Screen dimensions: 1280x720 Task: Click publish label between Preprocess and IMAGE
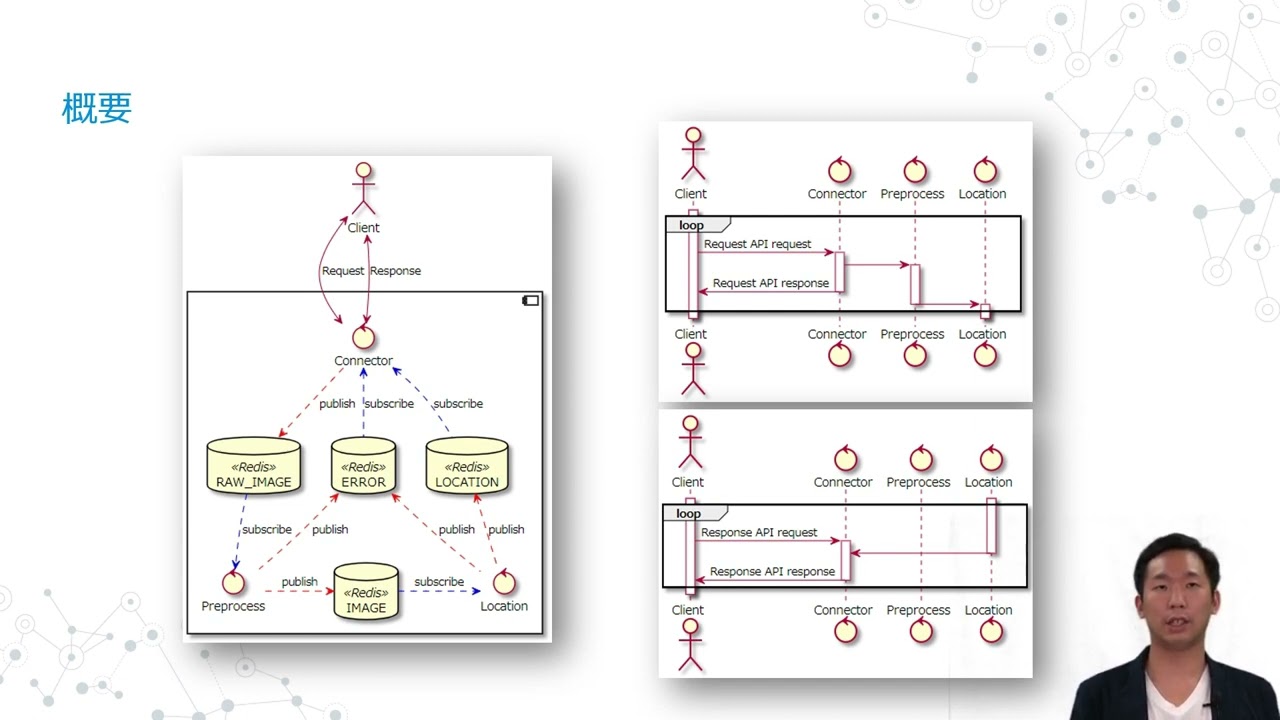click(299, 582)
